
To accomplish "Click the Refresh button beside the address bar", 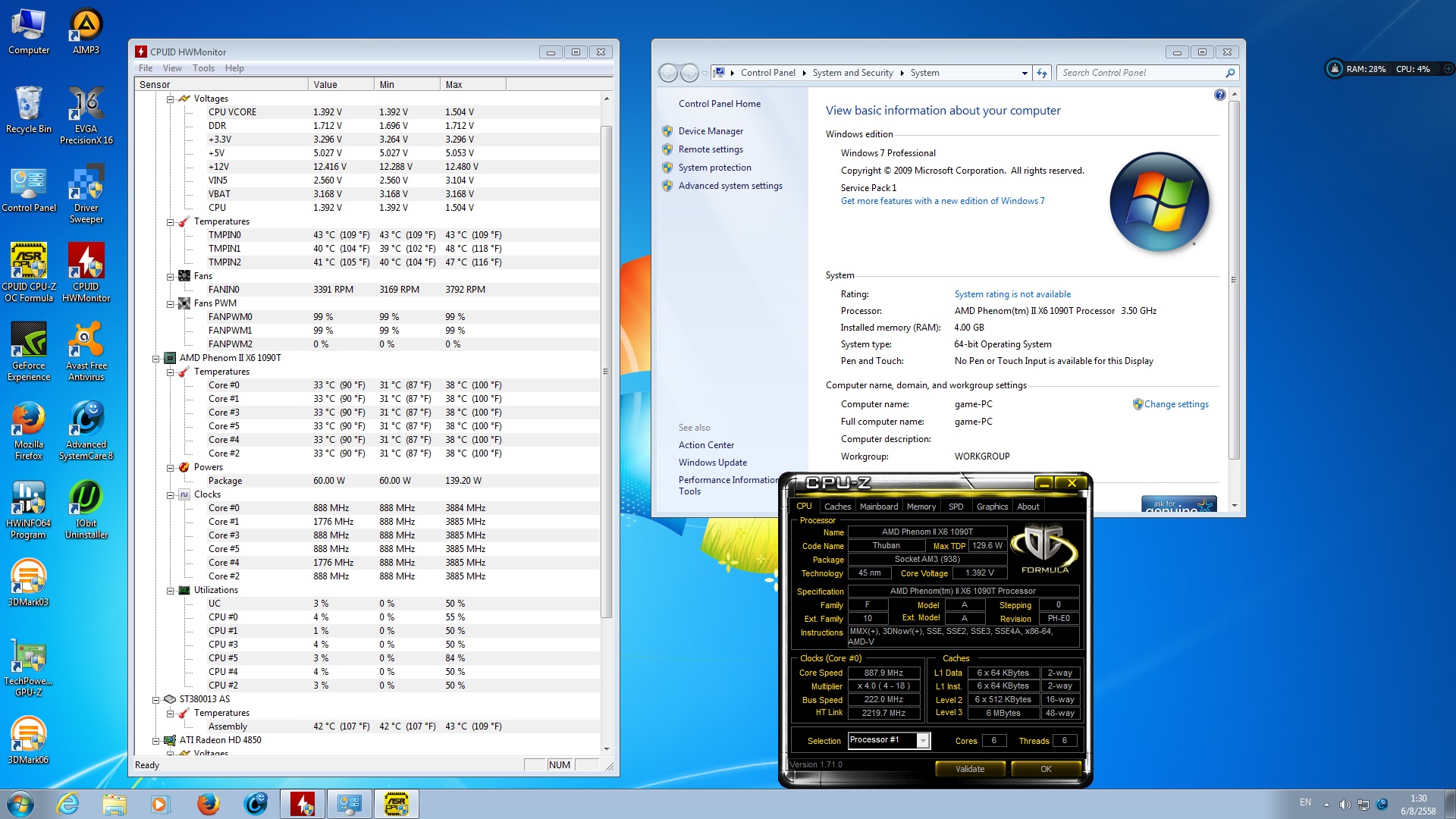I will (1042, 73).
